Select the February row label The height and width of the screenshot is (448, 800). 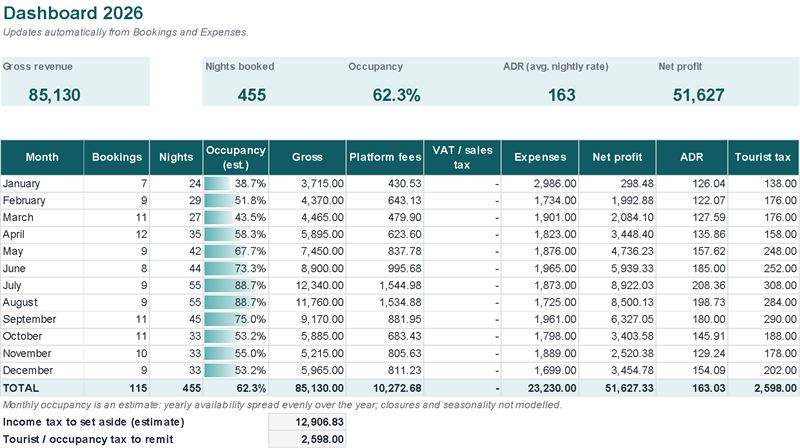(x=24, y=201)
